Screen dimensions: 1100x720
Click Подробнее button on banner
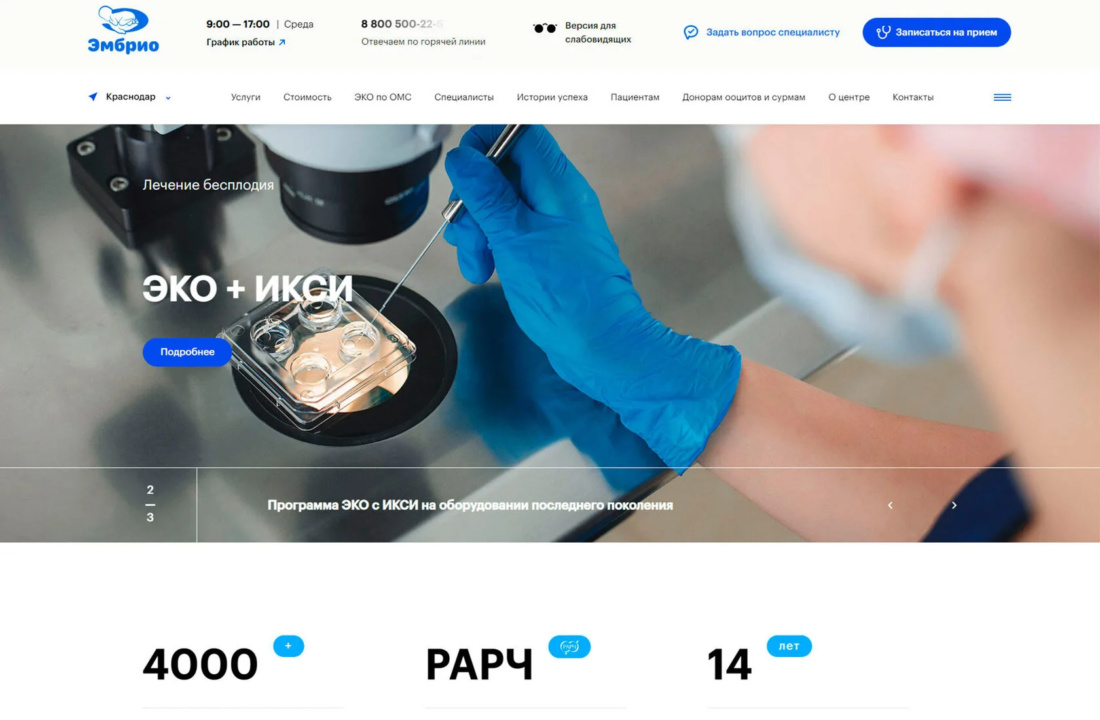187,352
